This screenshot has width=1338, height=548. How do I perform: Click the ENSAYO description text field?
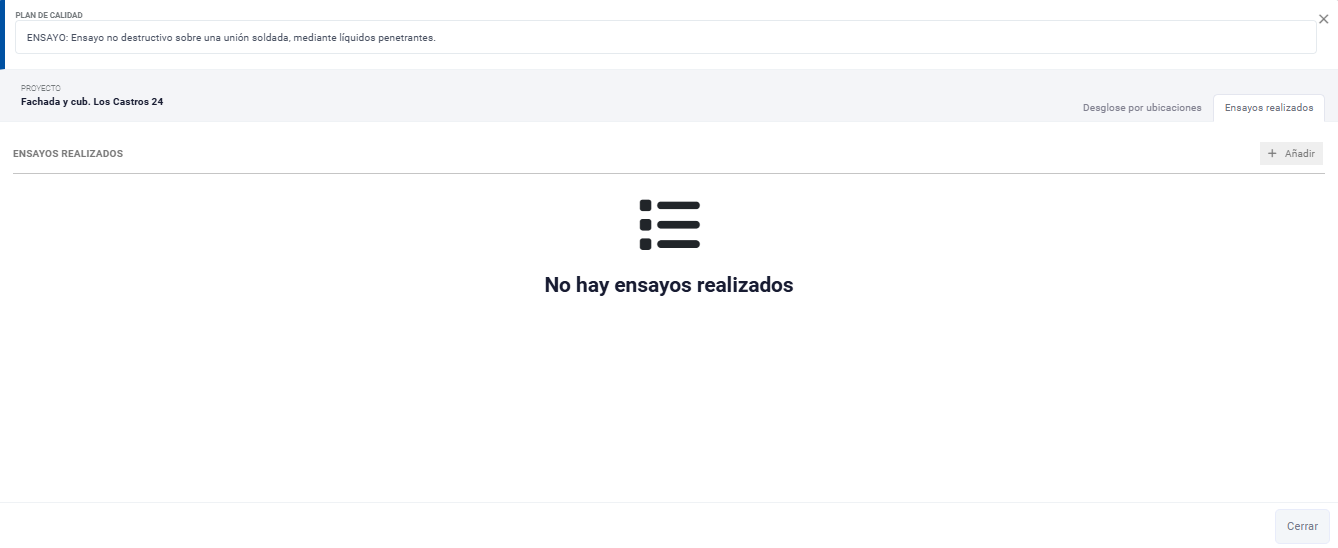tap(665, 38)
